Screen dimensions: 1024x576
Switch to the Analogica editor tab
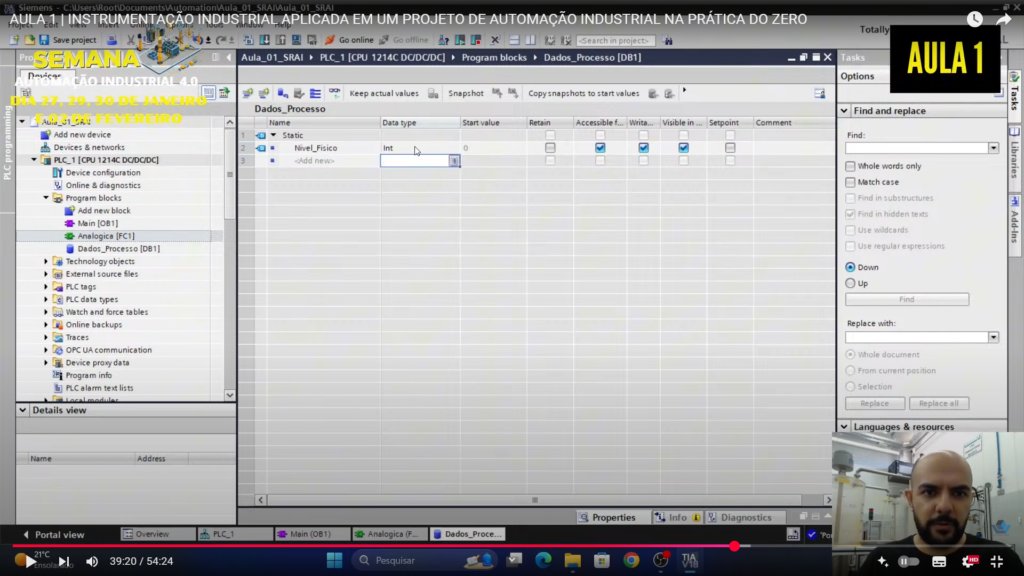389,534
